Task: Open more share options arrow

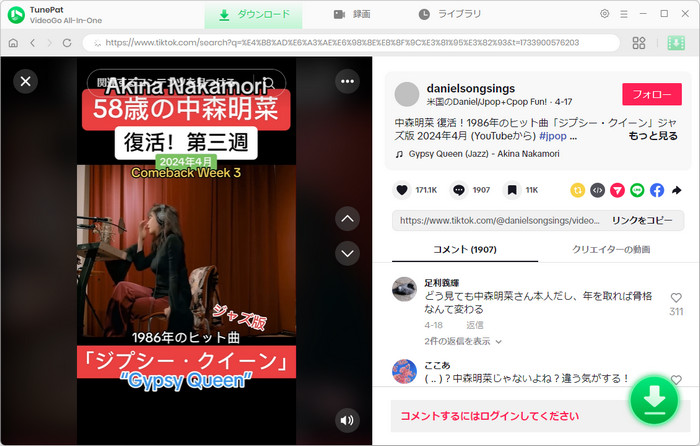Action: coord(676,190)
